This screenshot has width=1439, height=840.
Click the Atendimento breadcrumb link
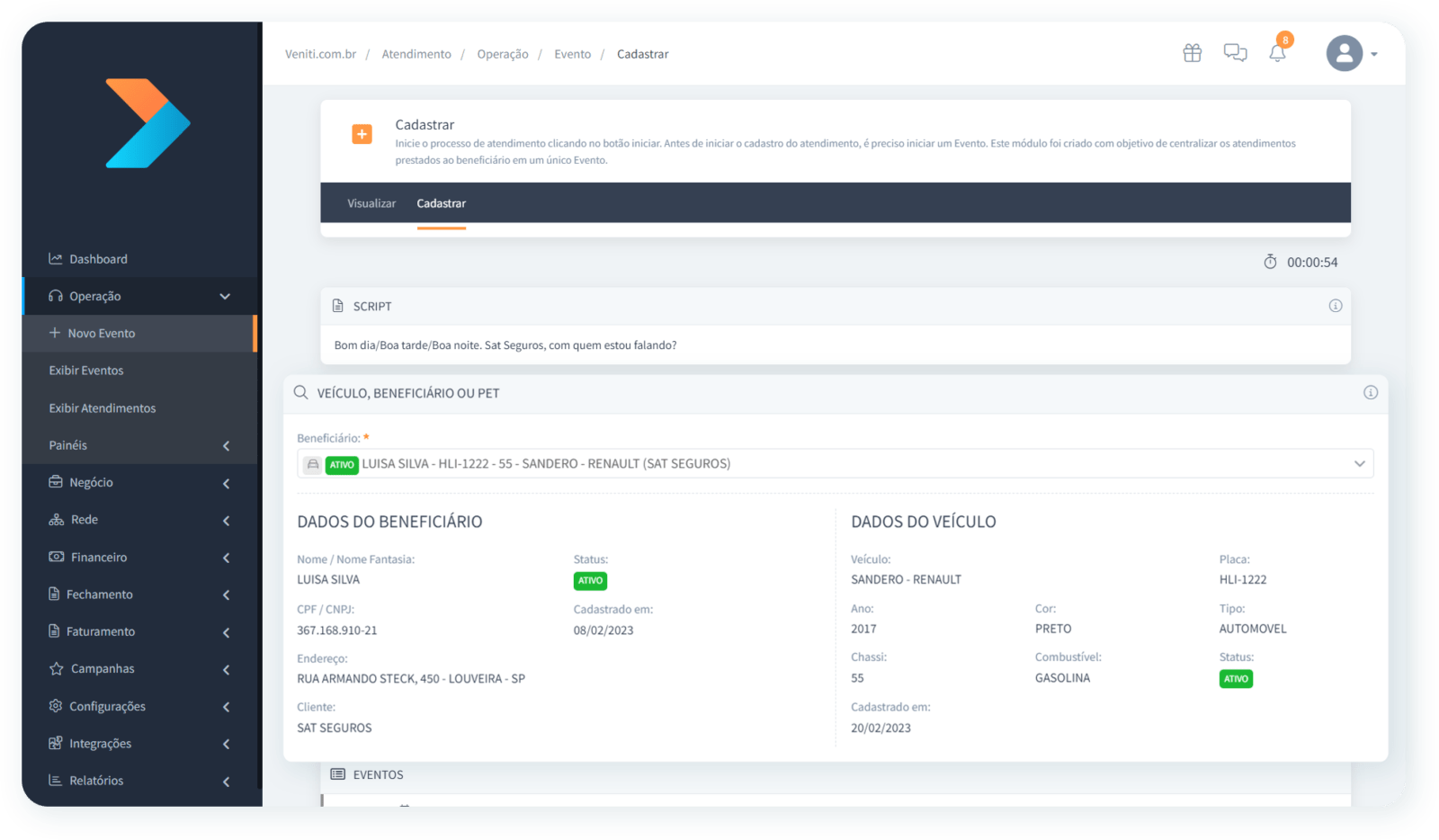click(416, 54)
